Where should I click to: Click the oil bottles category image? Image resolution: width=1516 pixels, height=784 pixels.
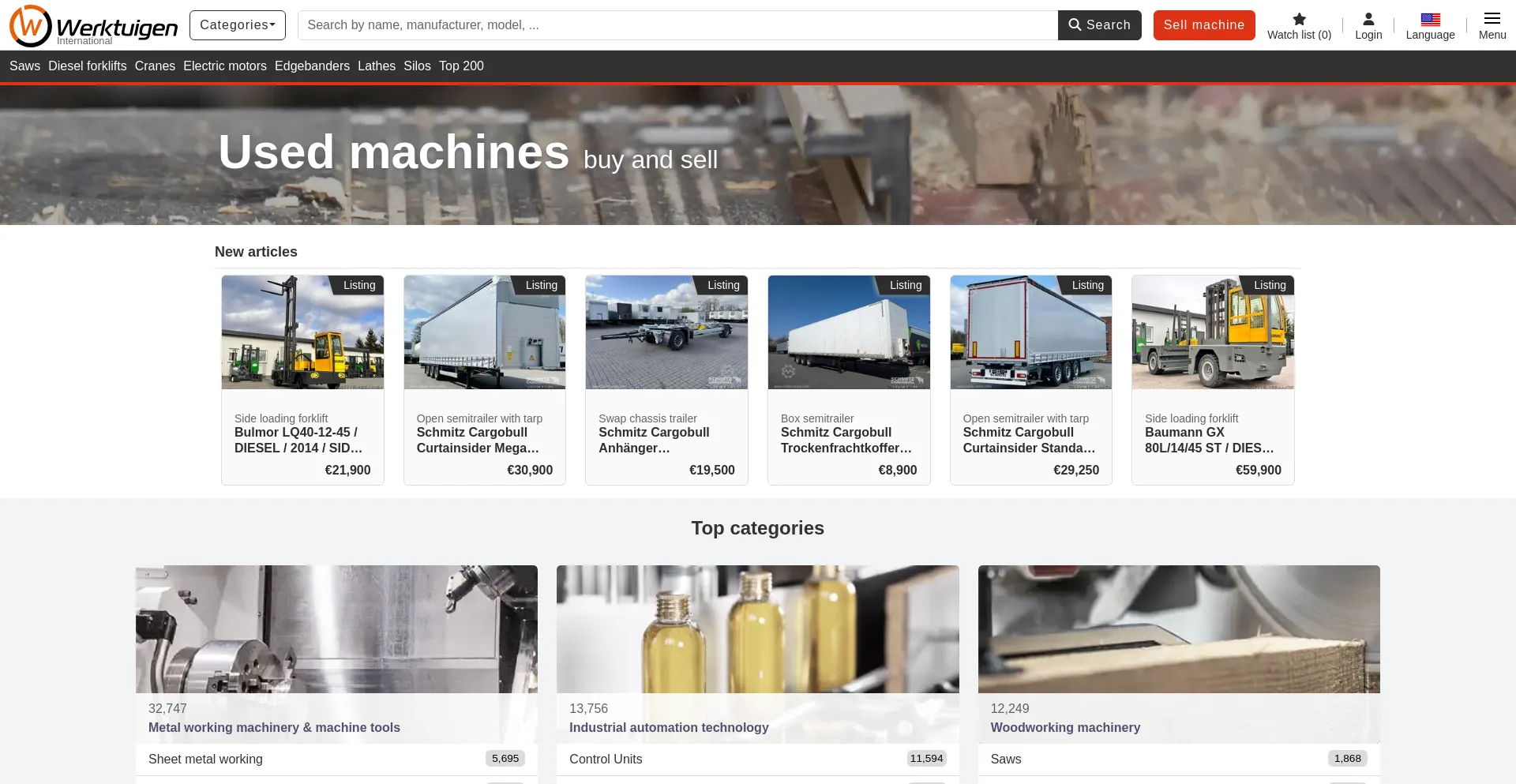(758, 629)
